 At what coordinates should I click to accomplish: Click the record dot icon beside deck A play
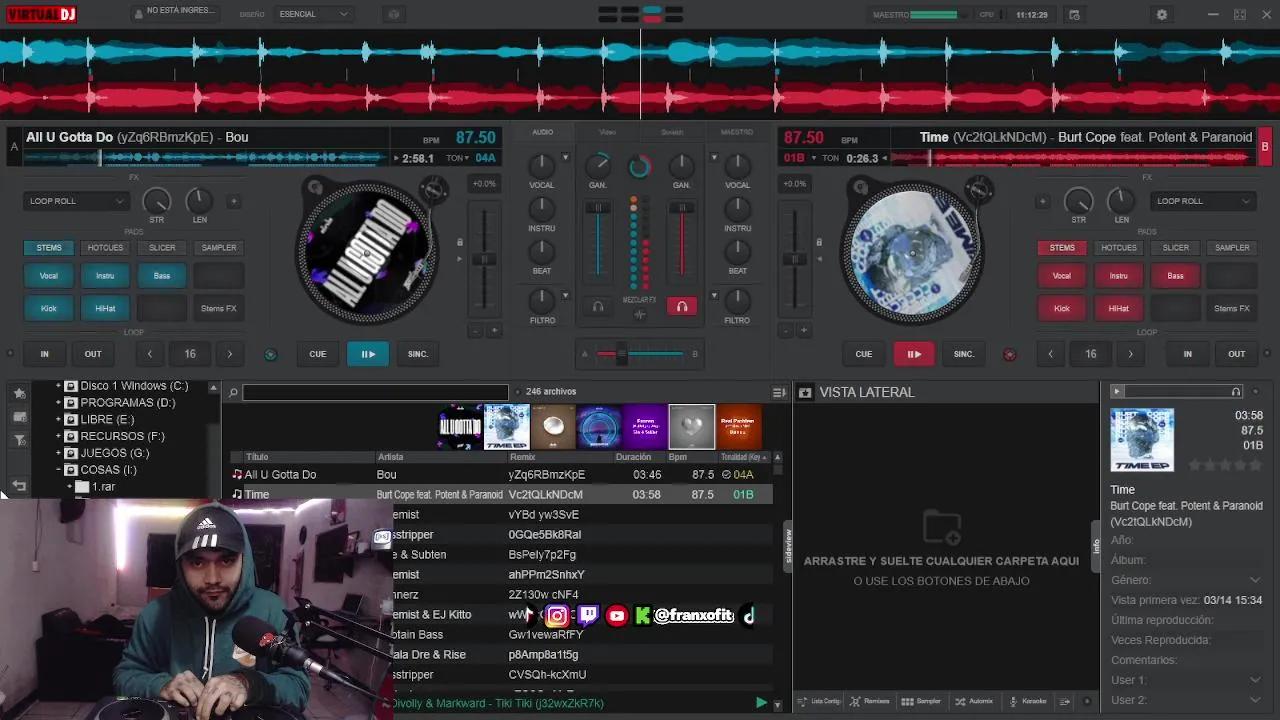[270, 354]
